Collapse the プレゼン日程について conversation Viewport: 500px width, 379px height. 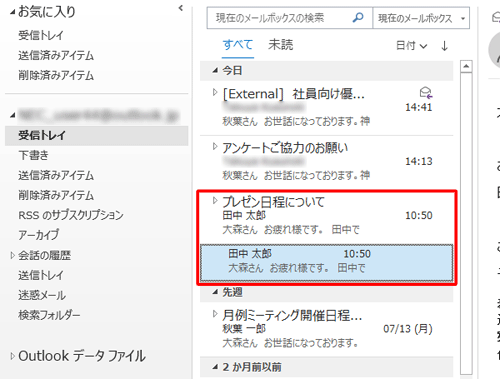coord(215,201)
